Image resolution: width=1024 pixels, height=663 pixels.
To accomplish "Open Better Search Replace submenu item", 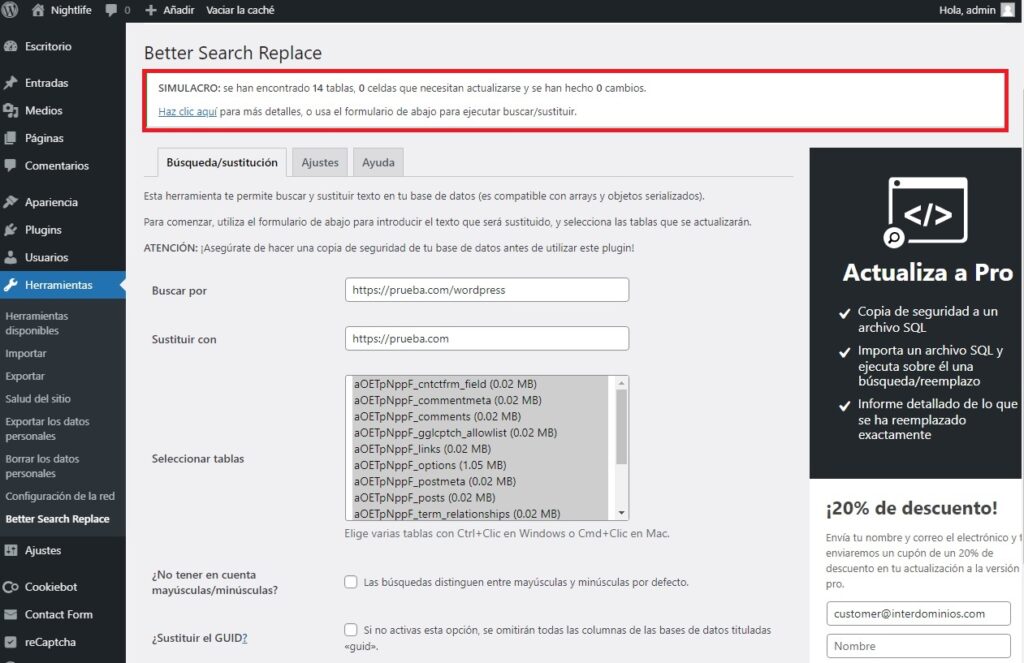I will point(57,519).
